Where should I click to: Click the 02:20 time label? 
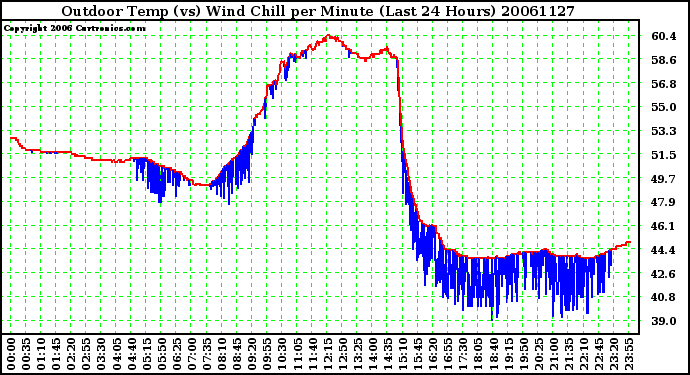tap(71, 354)
